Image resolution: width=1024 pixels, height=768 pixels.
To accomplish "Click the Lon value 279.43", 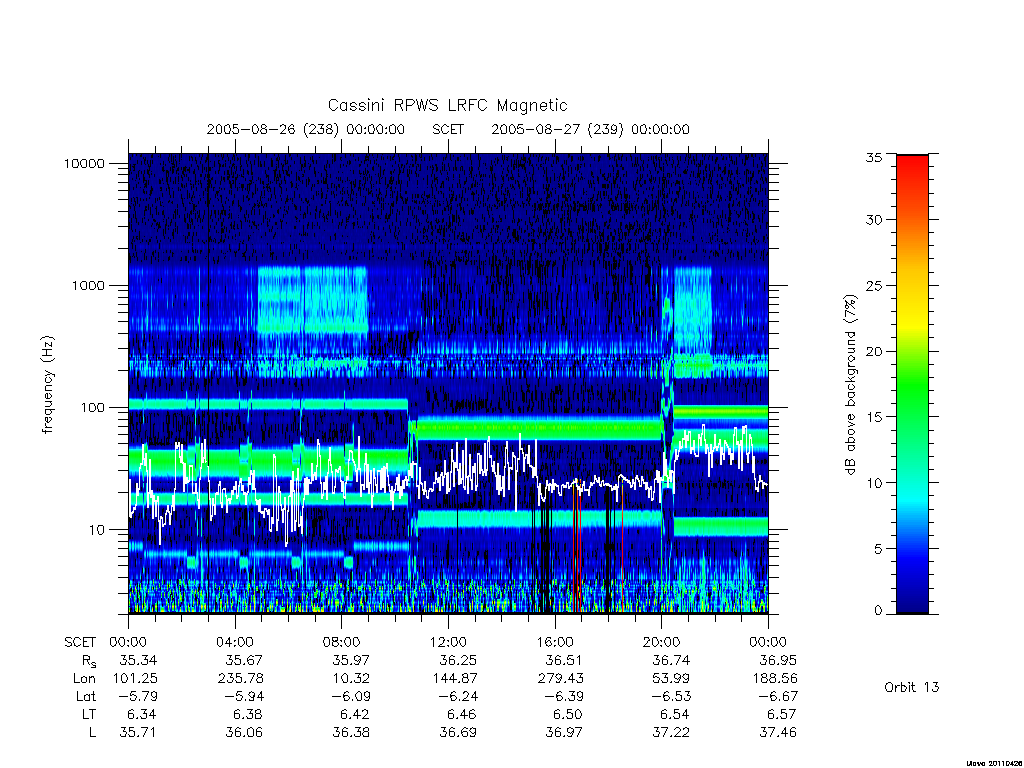I will (561, 679).
